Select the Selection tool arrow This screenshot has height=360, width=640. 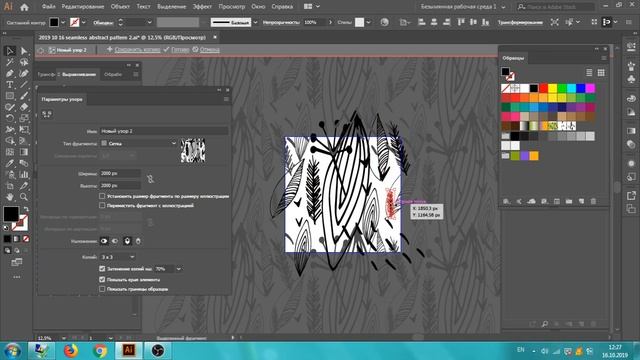10,51
